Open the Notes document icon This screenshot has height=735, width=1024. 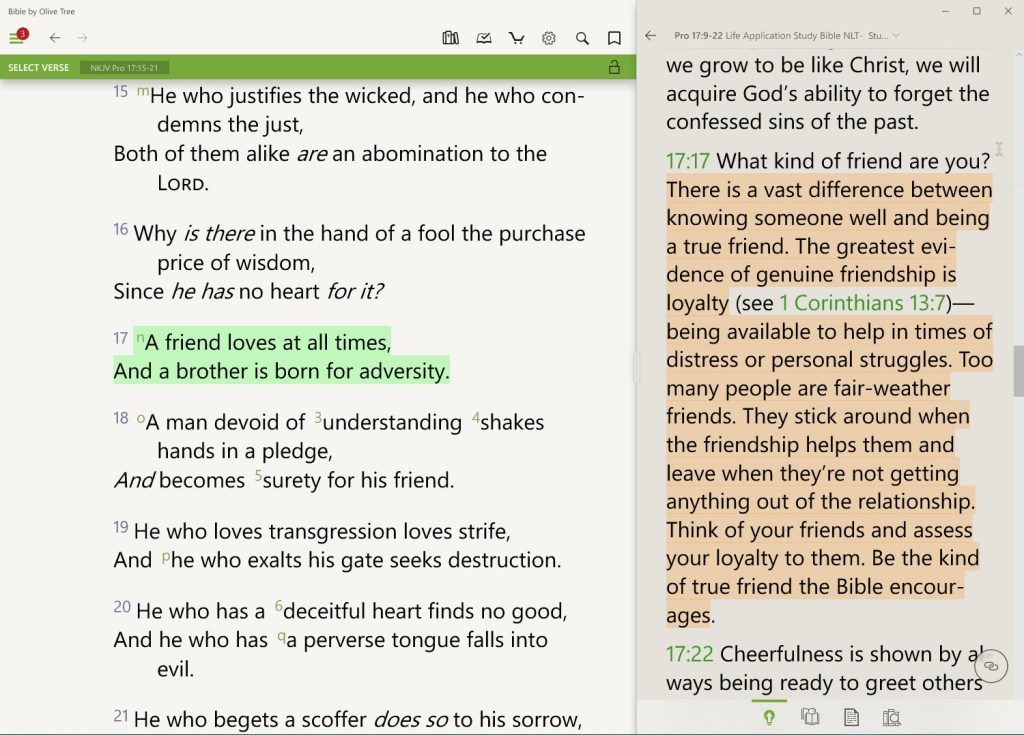coord(851,716)
